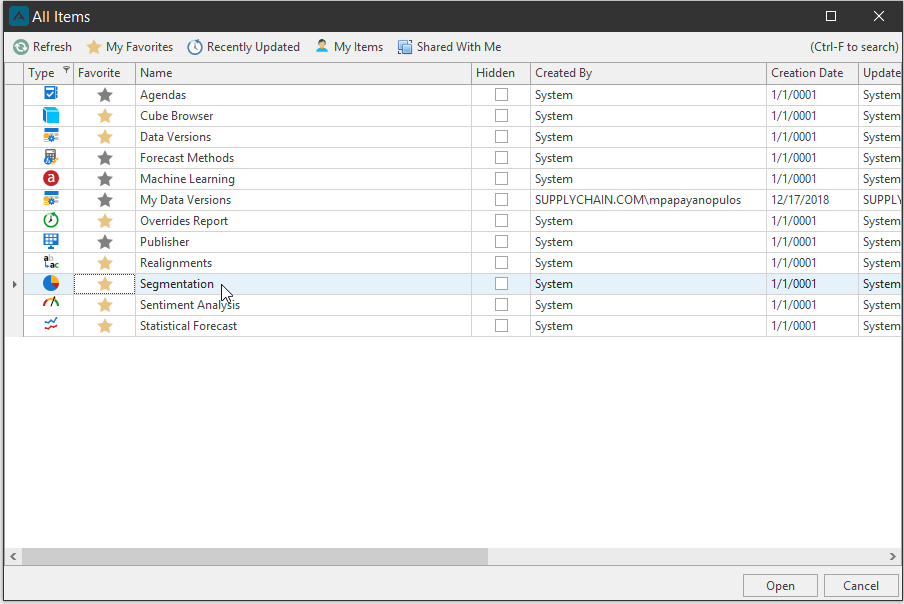Check Hidden box for My Data Versions
This screenshot has height=604, width=904.
click(x=502, y=199)
